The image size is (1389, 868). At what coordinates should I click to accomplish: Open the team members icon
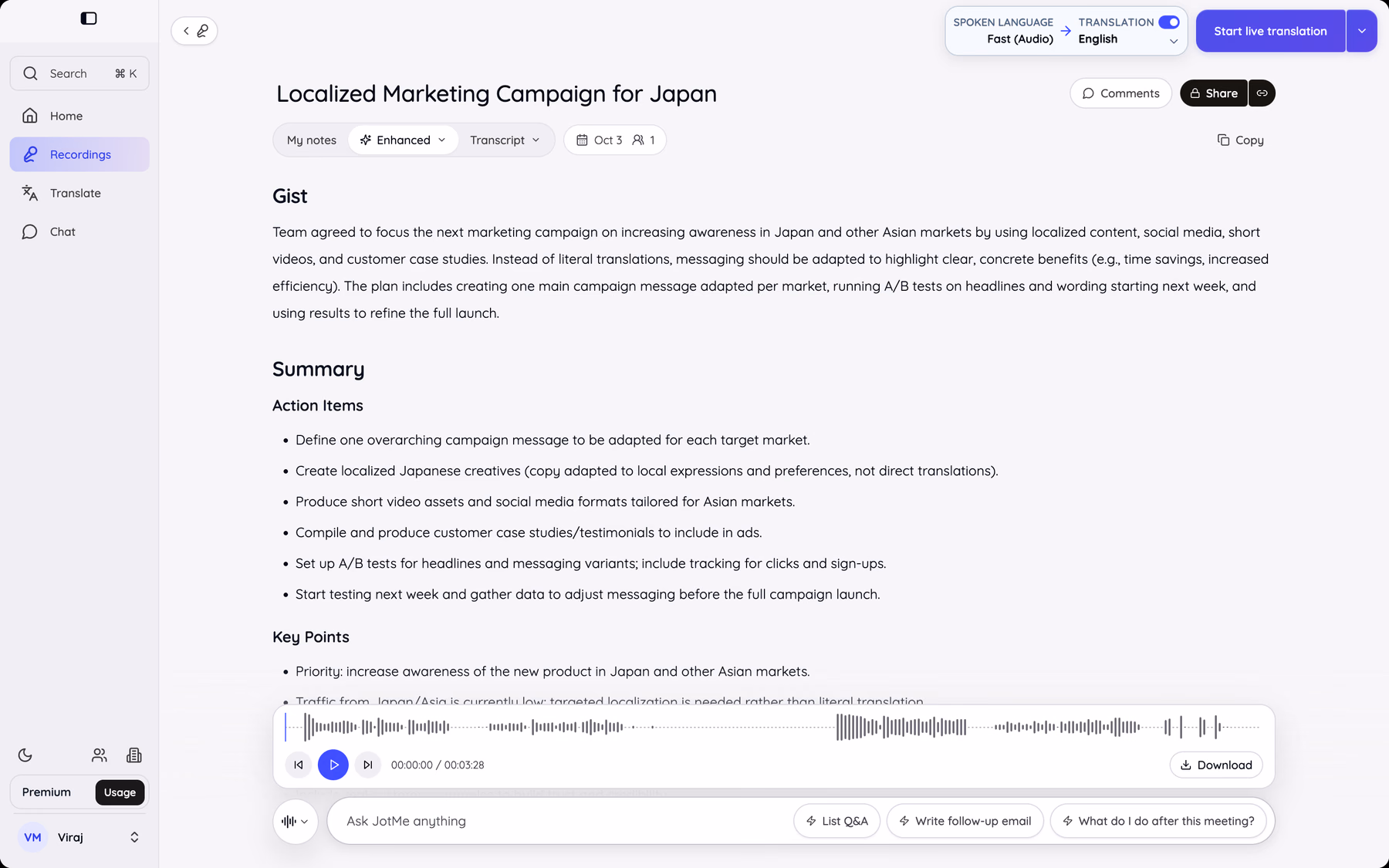tap(100, 755)
